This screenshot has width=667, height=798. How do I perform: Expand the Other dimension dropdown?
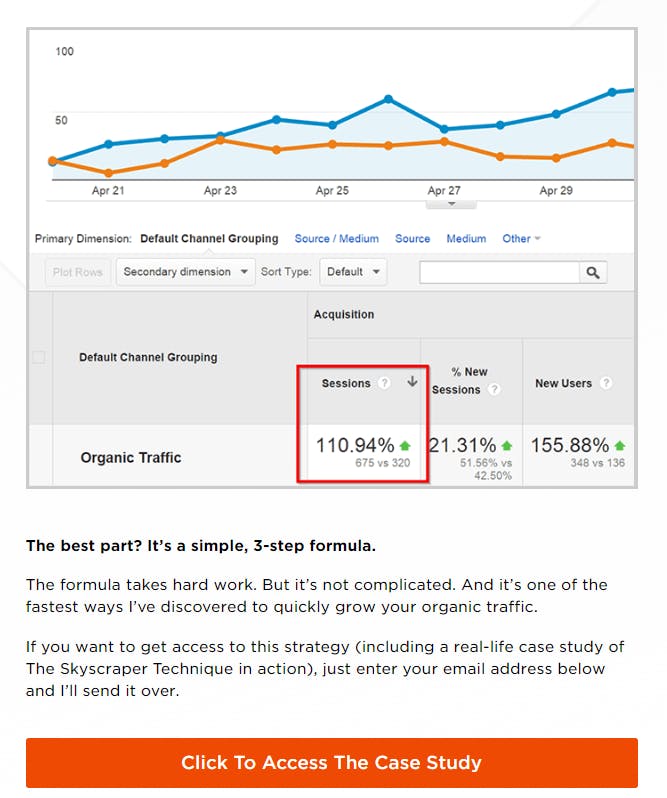click(x=521, y=238)
